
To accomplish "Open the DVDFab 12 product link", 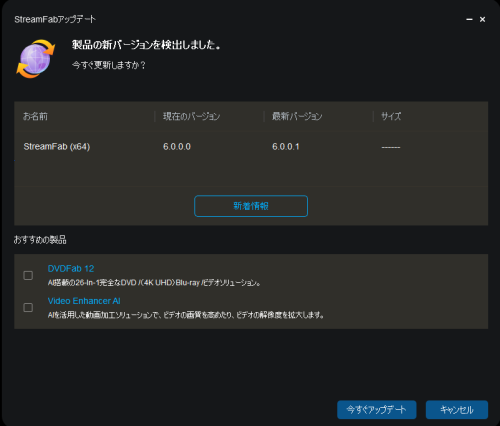I will (71, 269).
